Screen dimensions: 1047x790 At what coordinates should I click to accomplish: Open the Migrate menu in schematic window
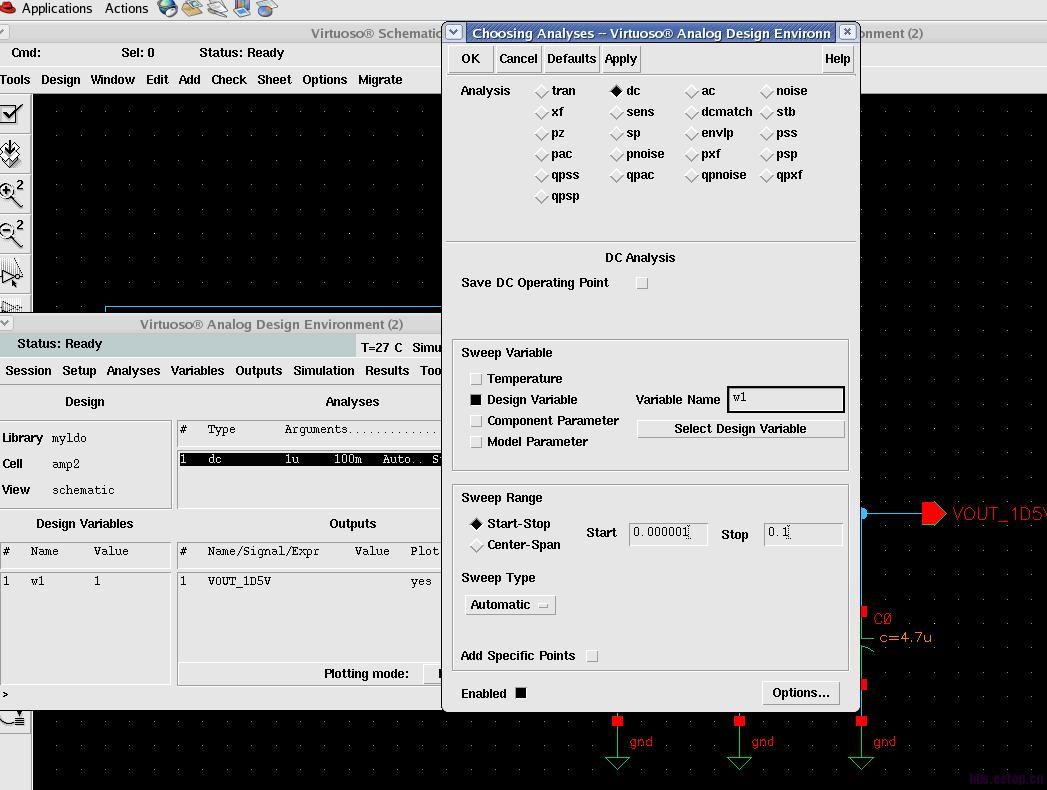(380, 79)
